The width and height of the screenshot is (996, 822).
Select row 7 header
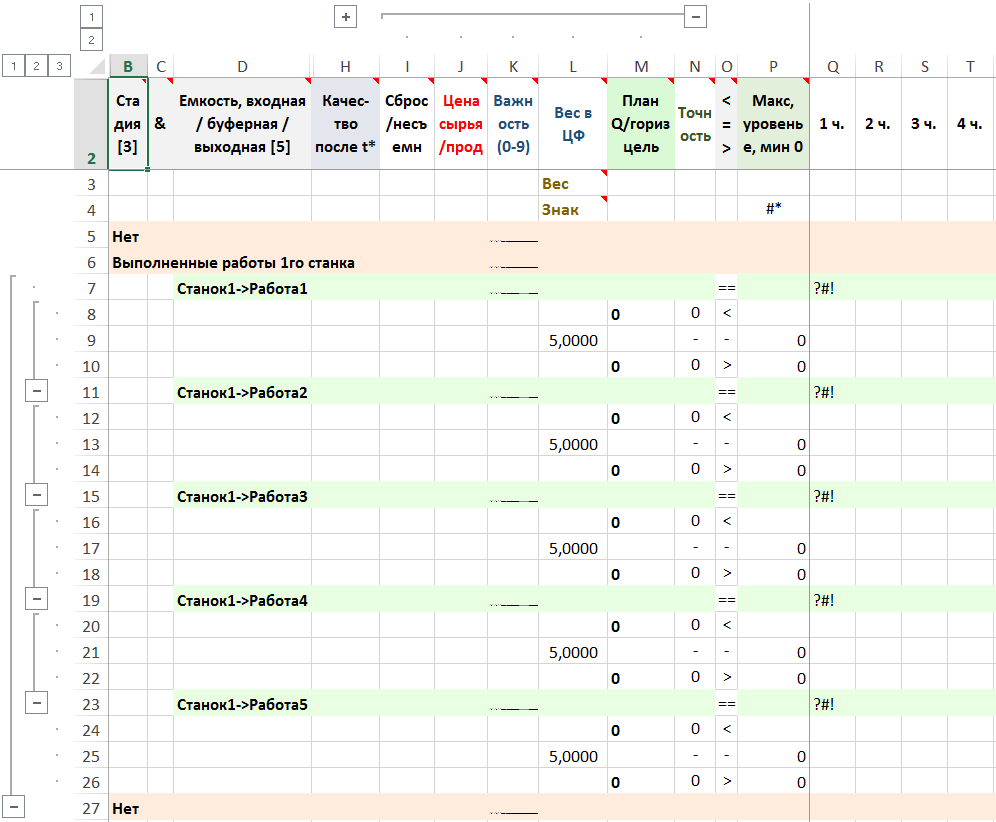[91, 289]
